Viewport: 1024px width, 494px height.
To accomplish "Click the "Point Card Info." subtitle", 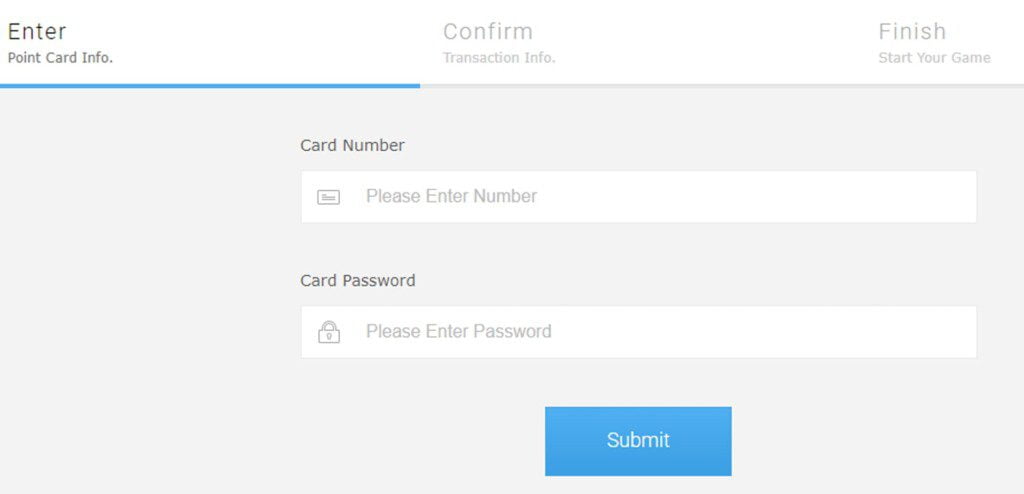I will click(x=60, y=58).
